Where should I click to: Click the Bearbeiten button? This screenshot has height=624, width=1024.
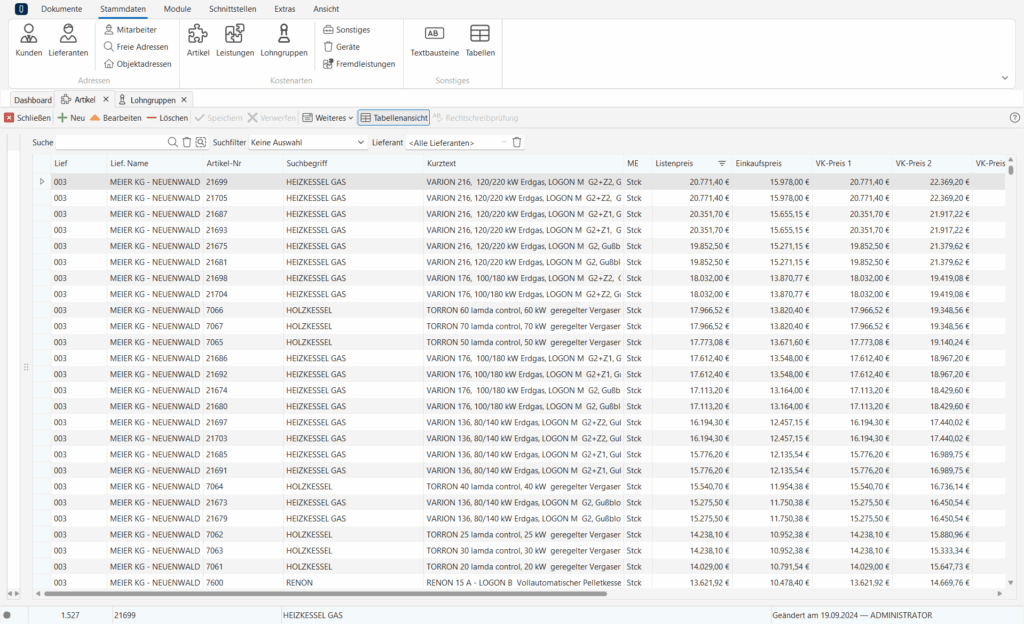(116, 118)
